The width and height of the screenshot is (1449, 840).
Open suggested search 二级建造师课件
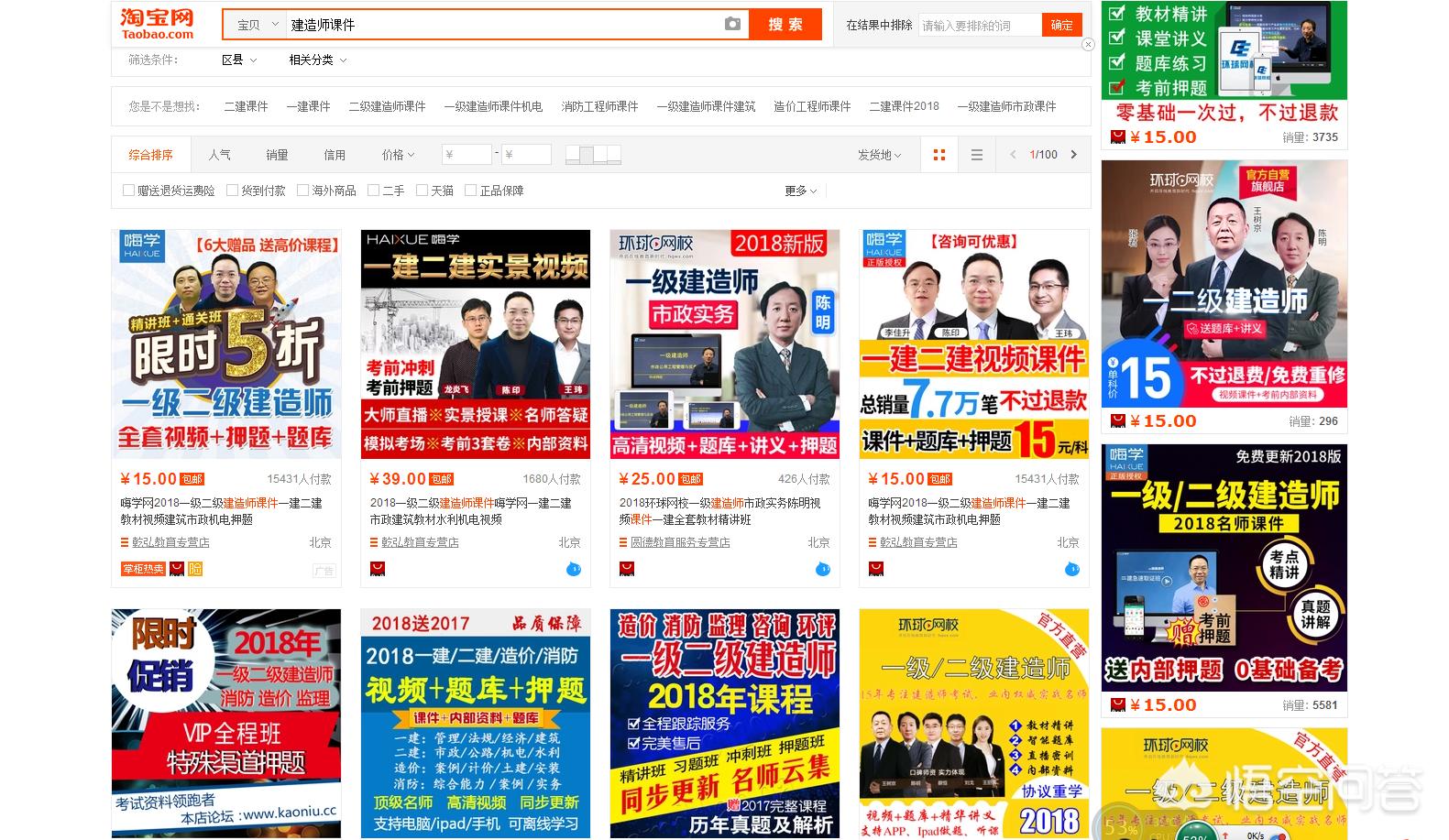[x=387, y=106]
